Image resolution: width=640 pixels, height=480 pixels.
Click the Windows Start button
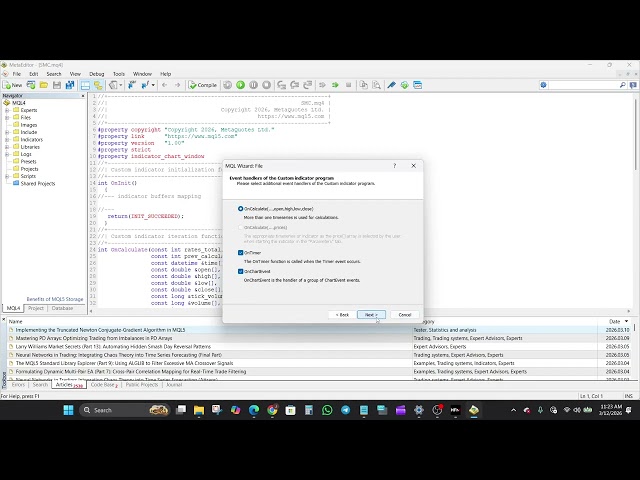(x=69, y=410)
